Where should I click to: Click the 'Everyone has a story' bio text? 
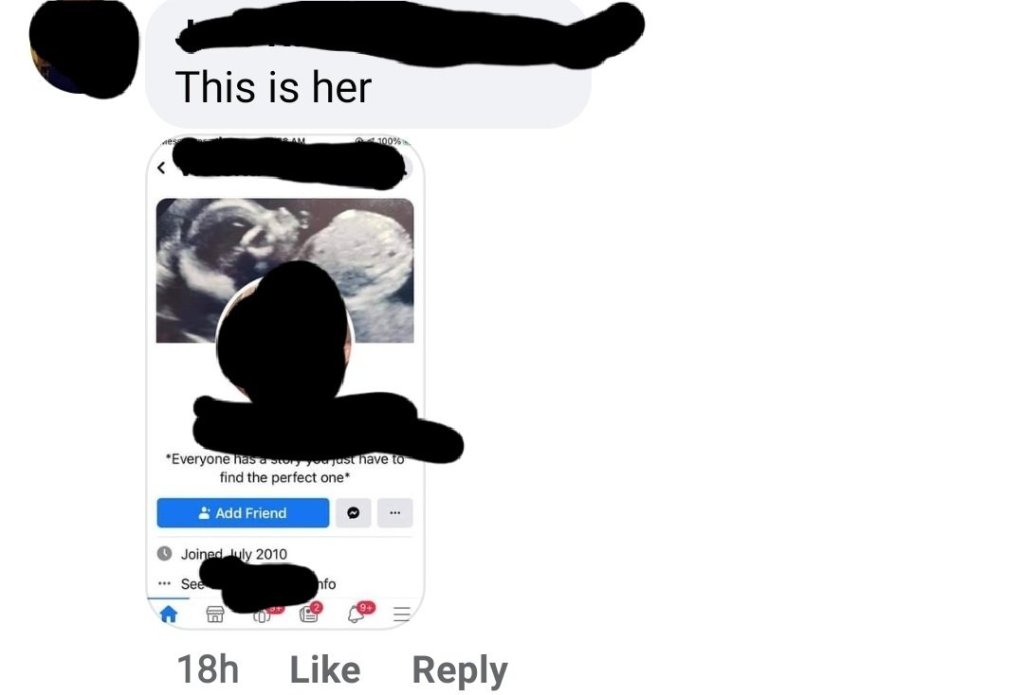pos(285,468)
